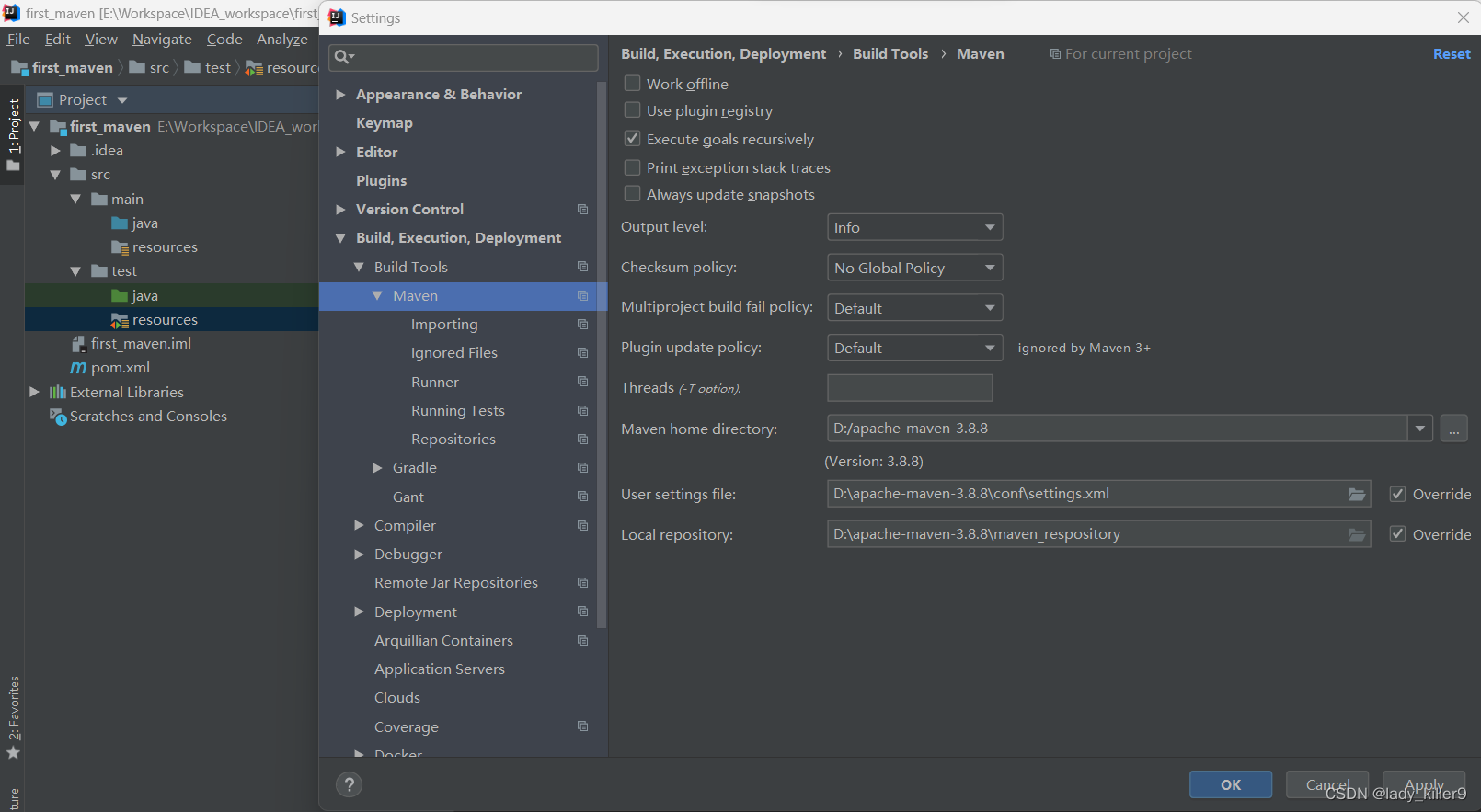Open Multiproject build fail policy dropdown

coord(914,308)
